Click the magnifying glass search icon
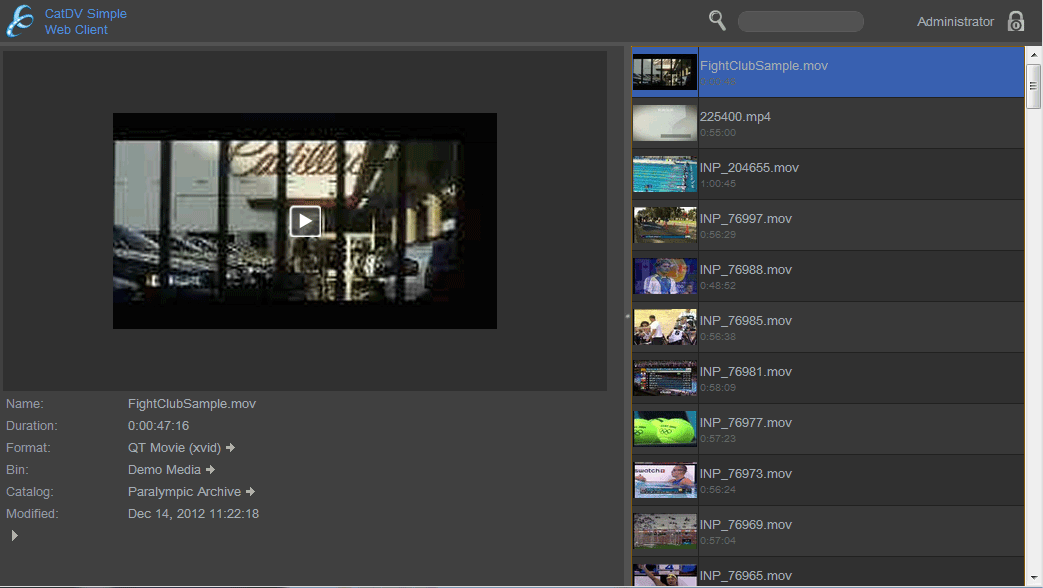The width and height of the screenshot is (1043, 588). (x=717, y=21)
